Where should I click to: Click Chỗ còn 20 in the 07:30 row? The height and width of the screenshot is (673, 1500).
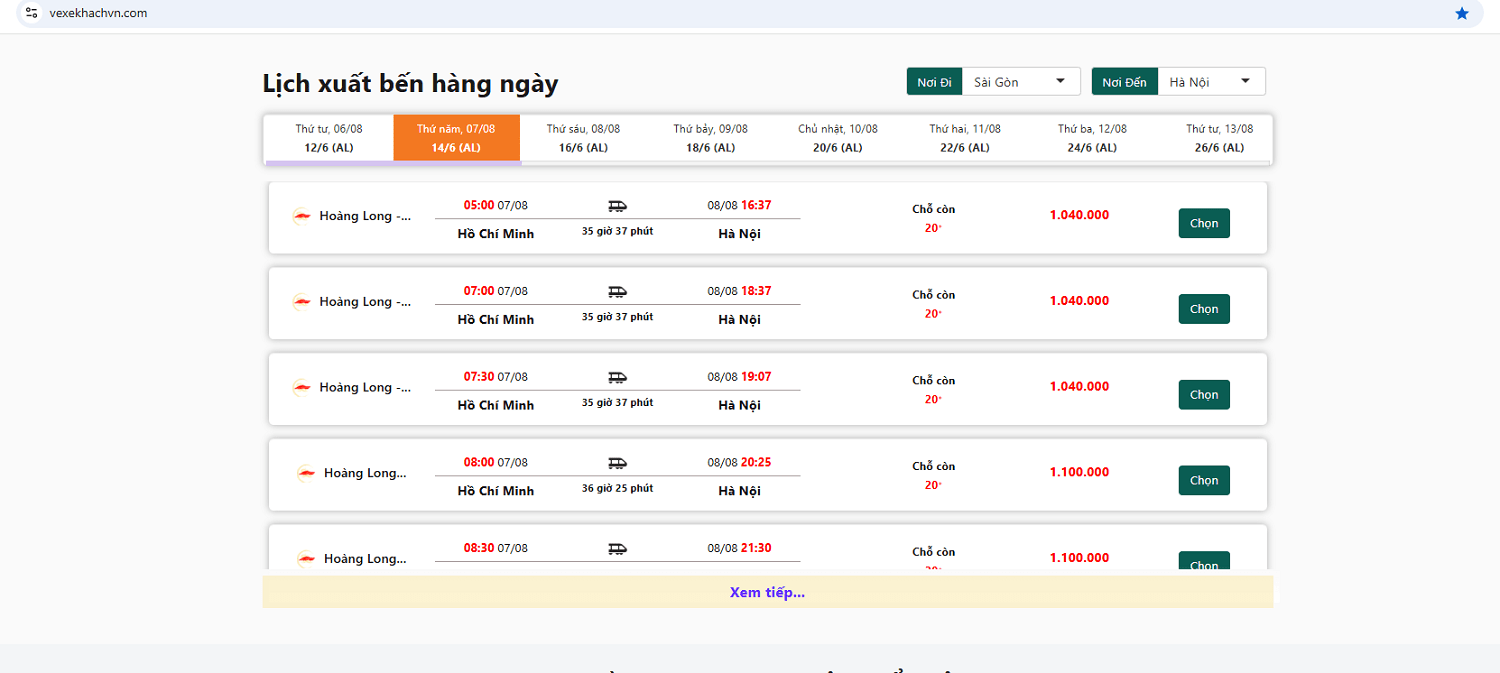[933, 390]
